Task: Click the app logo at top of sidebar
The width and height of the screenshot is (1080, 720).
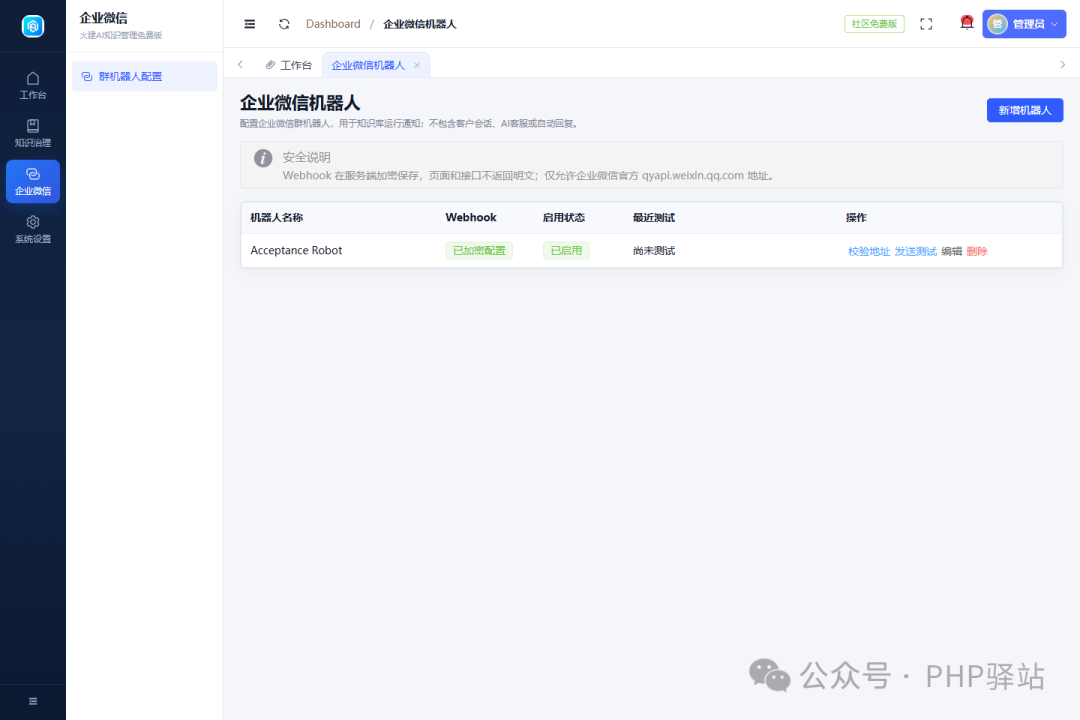Action: tap(32, 26)
